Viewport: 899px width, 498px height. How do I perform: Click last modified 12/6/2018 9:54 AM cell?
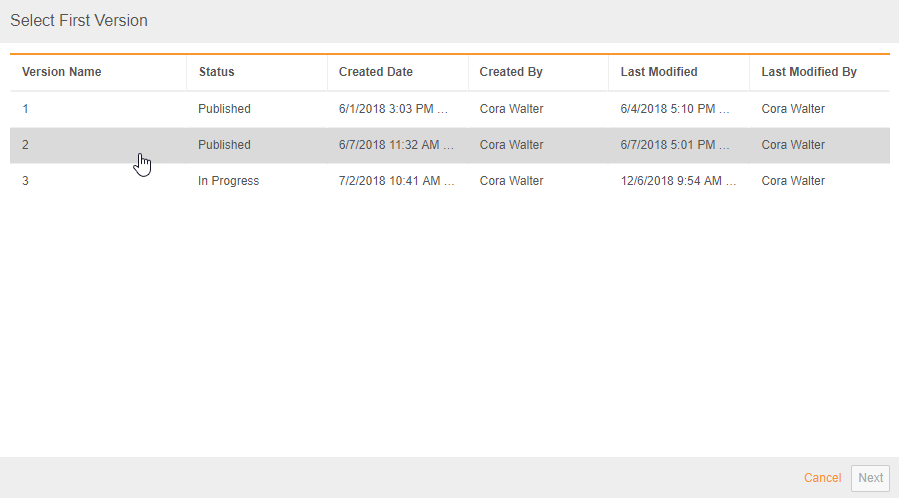tap(678, 181)
